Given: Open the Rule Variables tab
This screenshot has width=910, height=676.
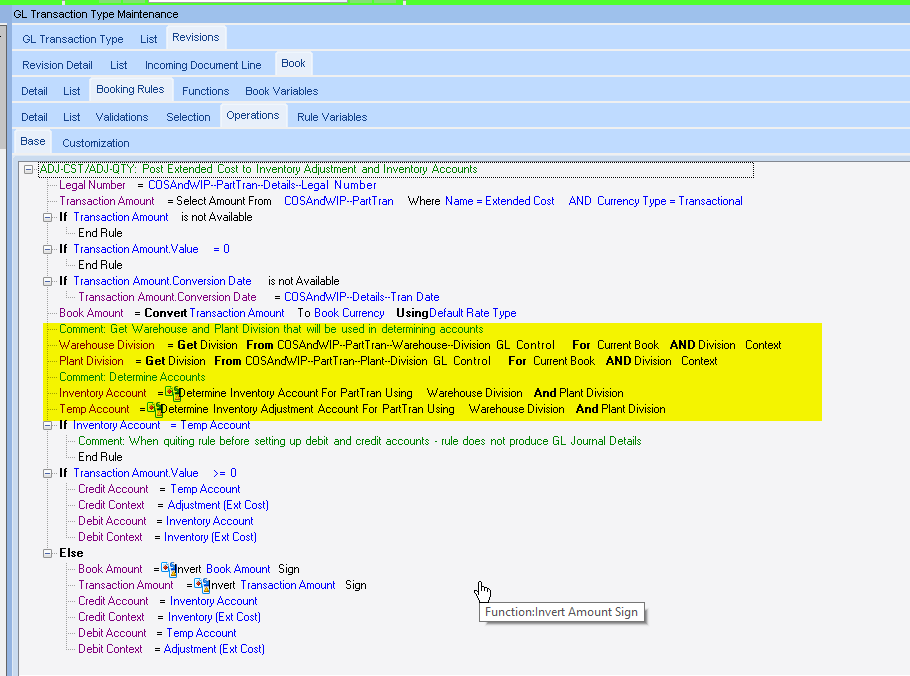Looking at the screenshot, I should tap(331, 117).
